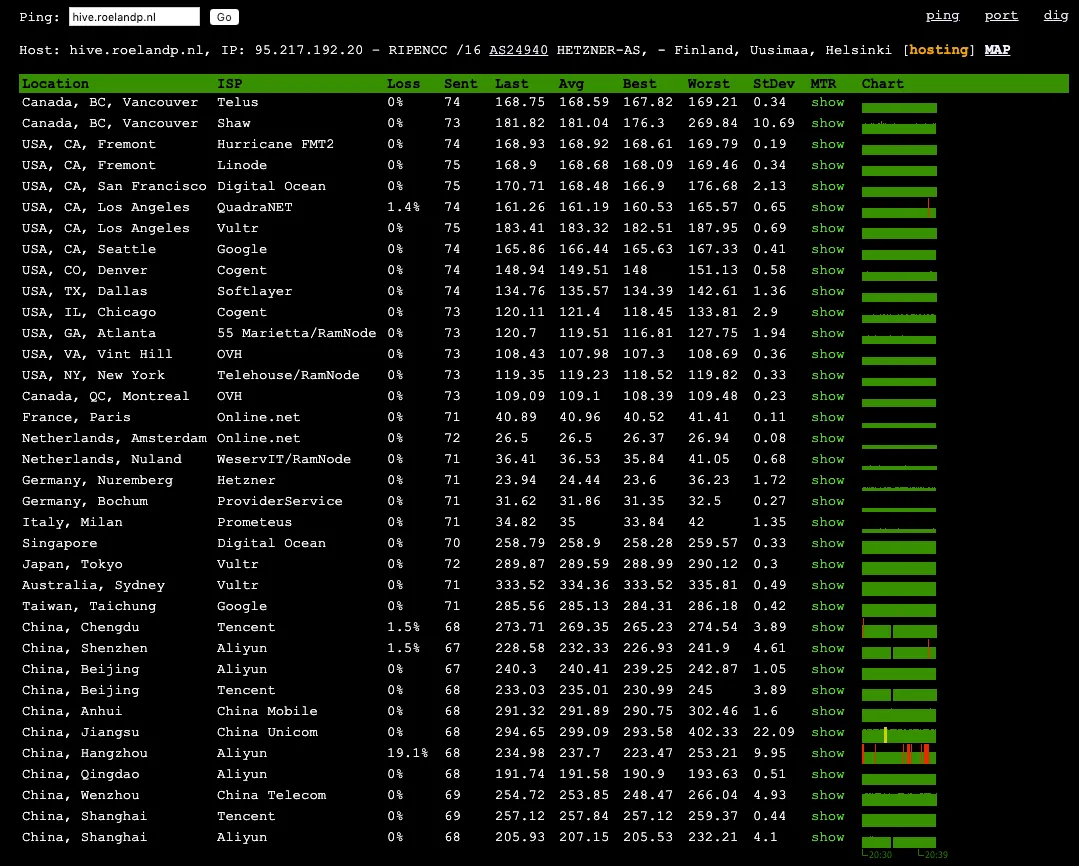Click the 402.33 worst latency value

click(712, 732)
